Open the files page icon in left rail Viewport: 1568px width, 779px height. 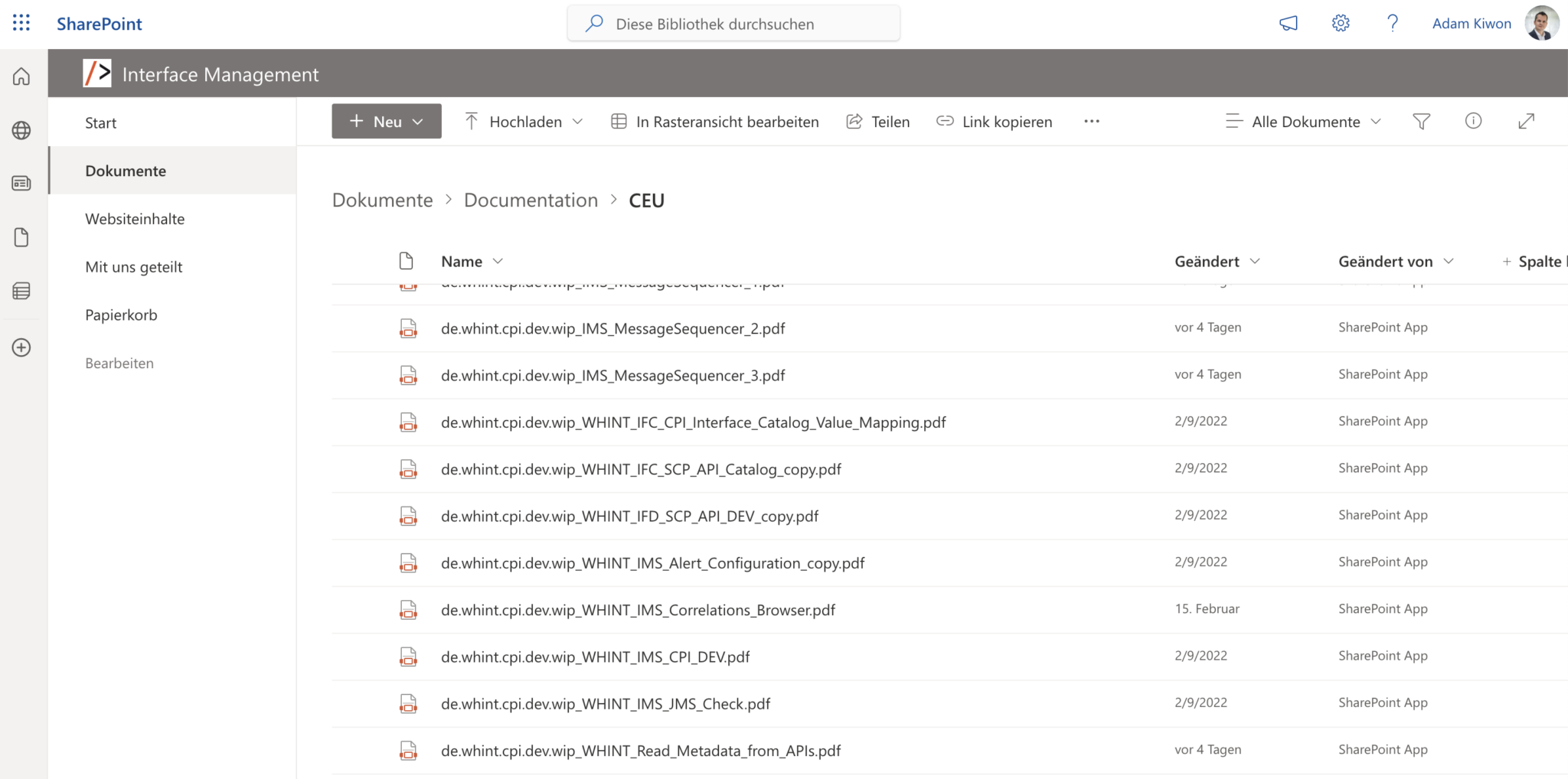click(x=21, y=238)
